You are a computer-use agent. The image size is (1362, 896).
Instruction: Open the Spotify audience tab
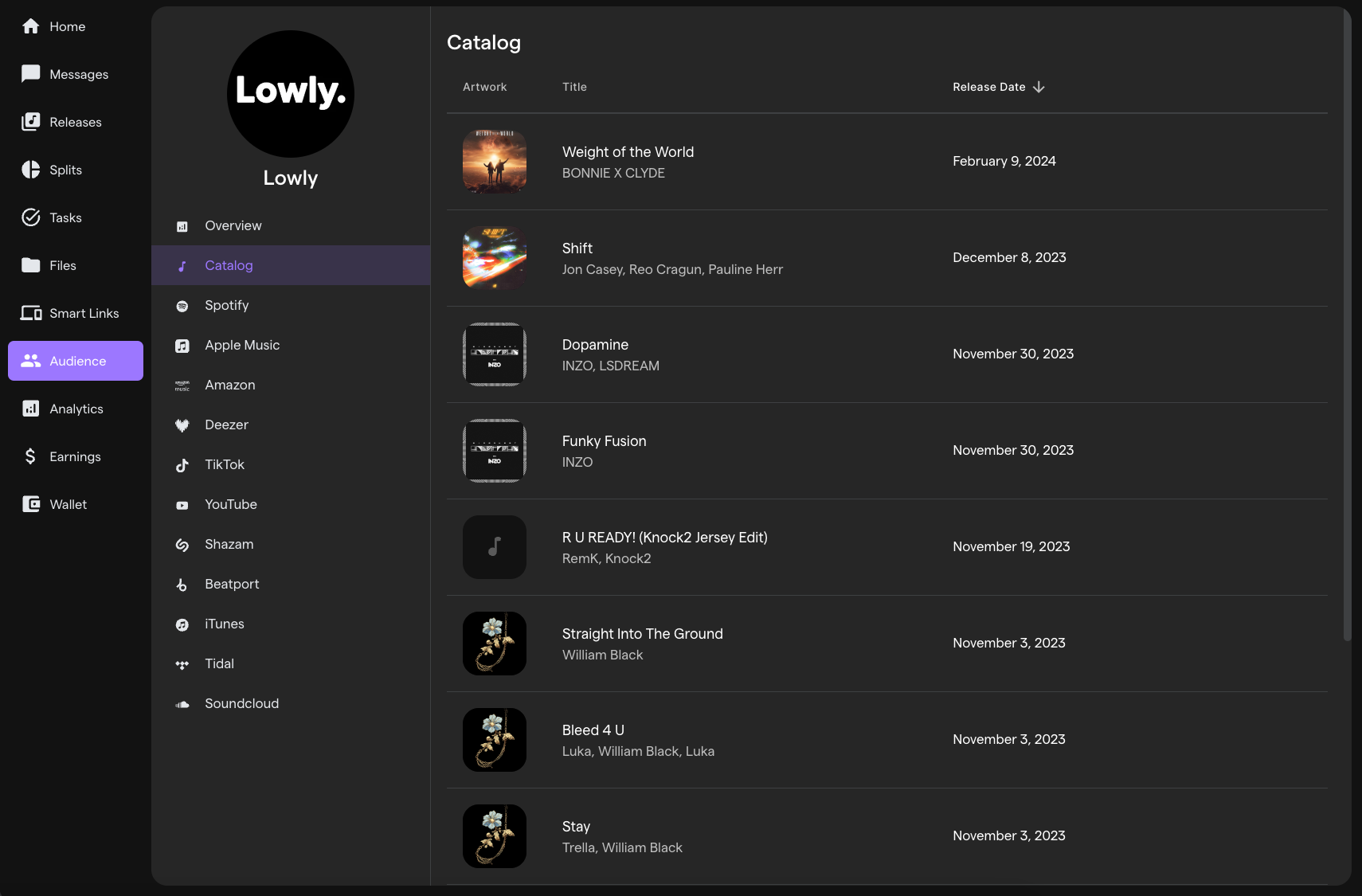coord(291,305)
